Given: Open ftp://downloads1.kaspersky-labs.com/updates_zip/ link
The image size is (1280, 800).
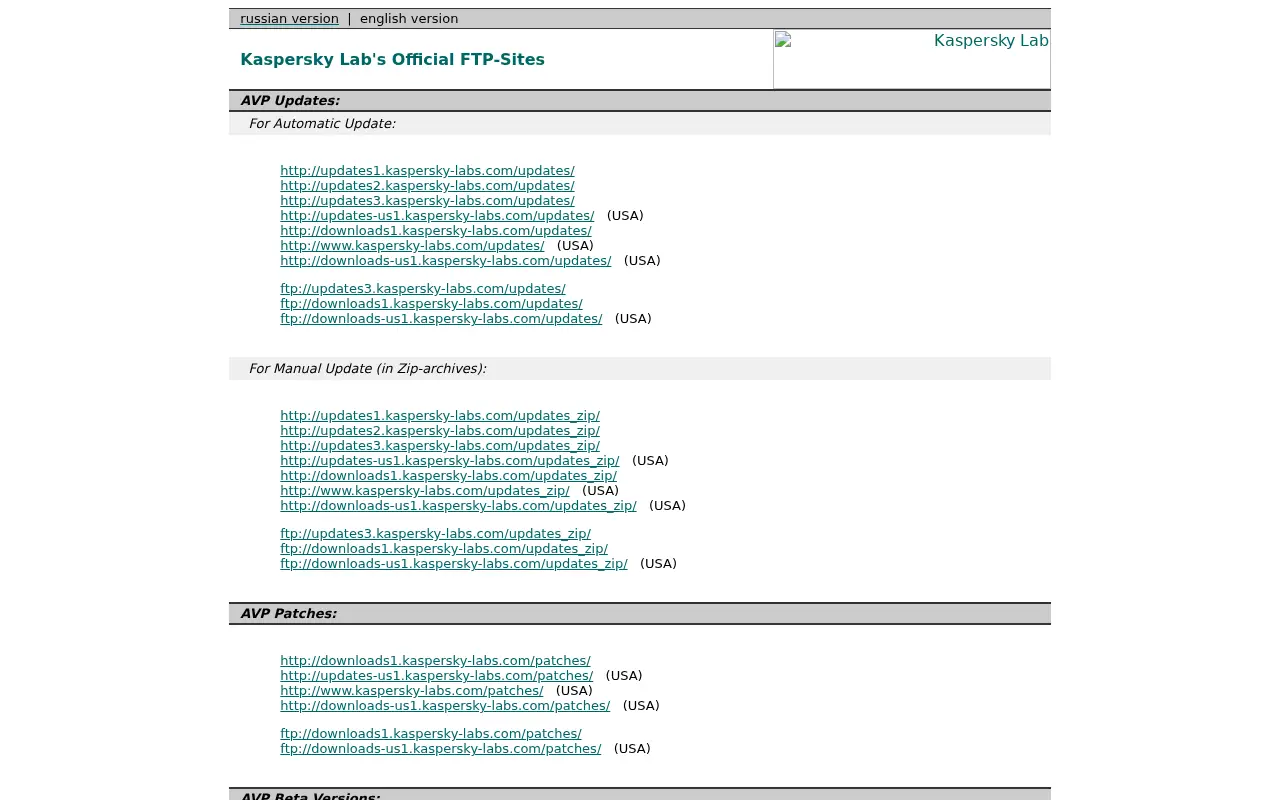Looking at the screenshot, I should pos(444,549).
